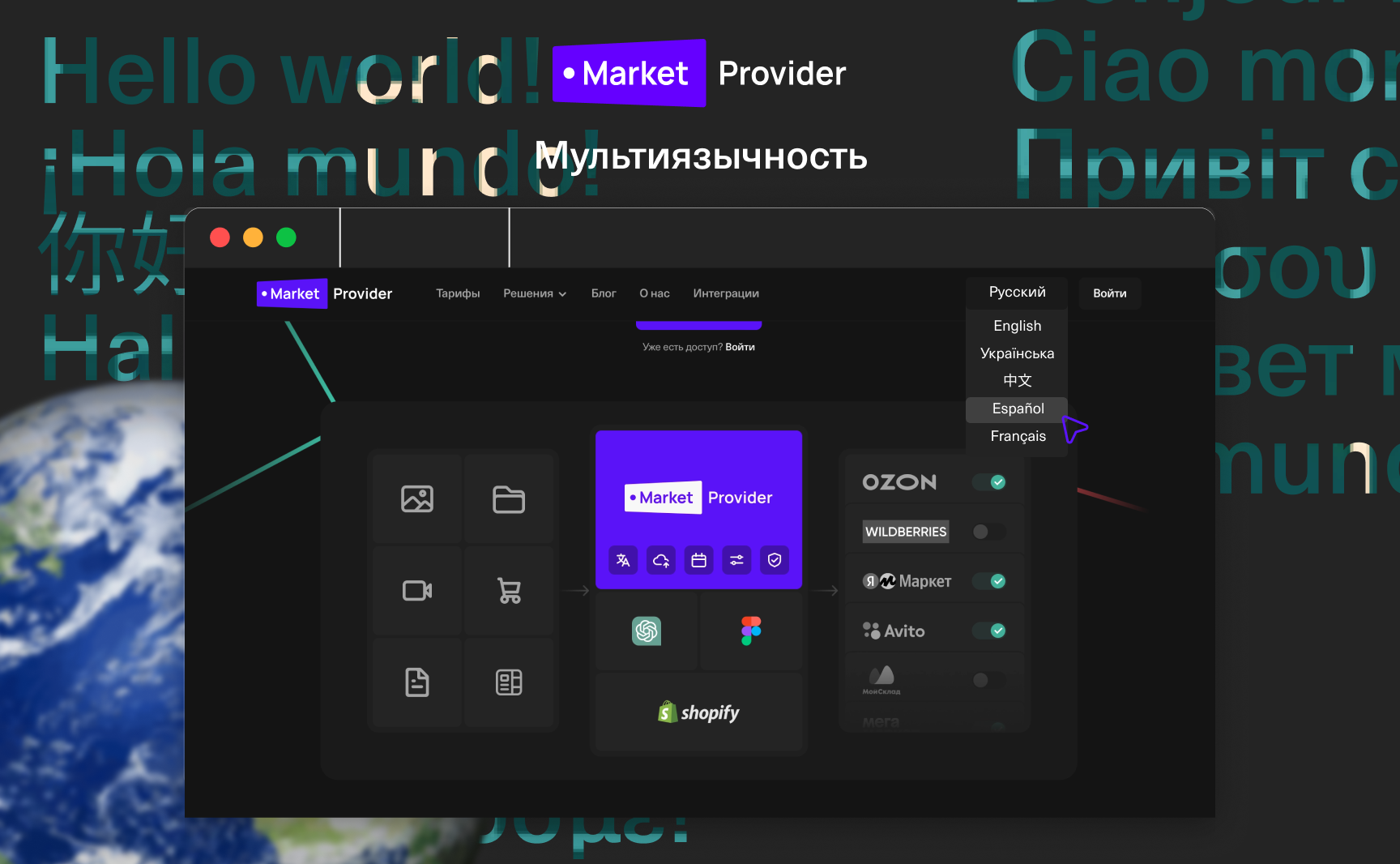Image resolution: width=1400 pixels, height=864 pixels.
Task: Click the Войти link below access text
Action: pyautogui.click(x=740, y=347)
